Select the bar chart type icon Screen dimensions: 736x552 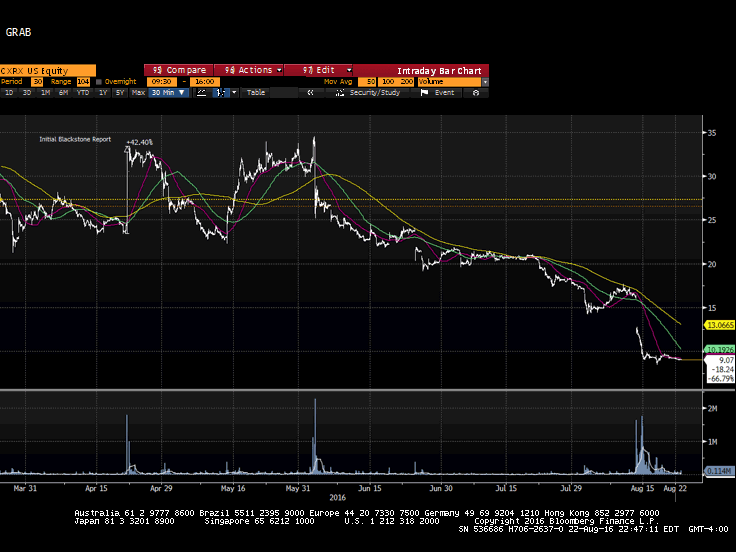tap(221, 92)
